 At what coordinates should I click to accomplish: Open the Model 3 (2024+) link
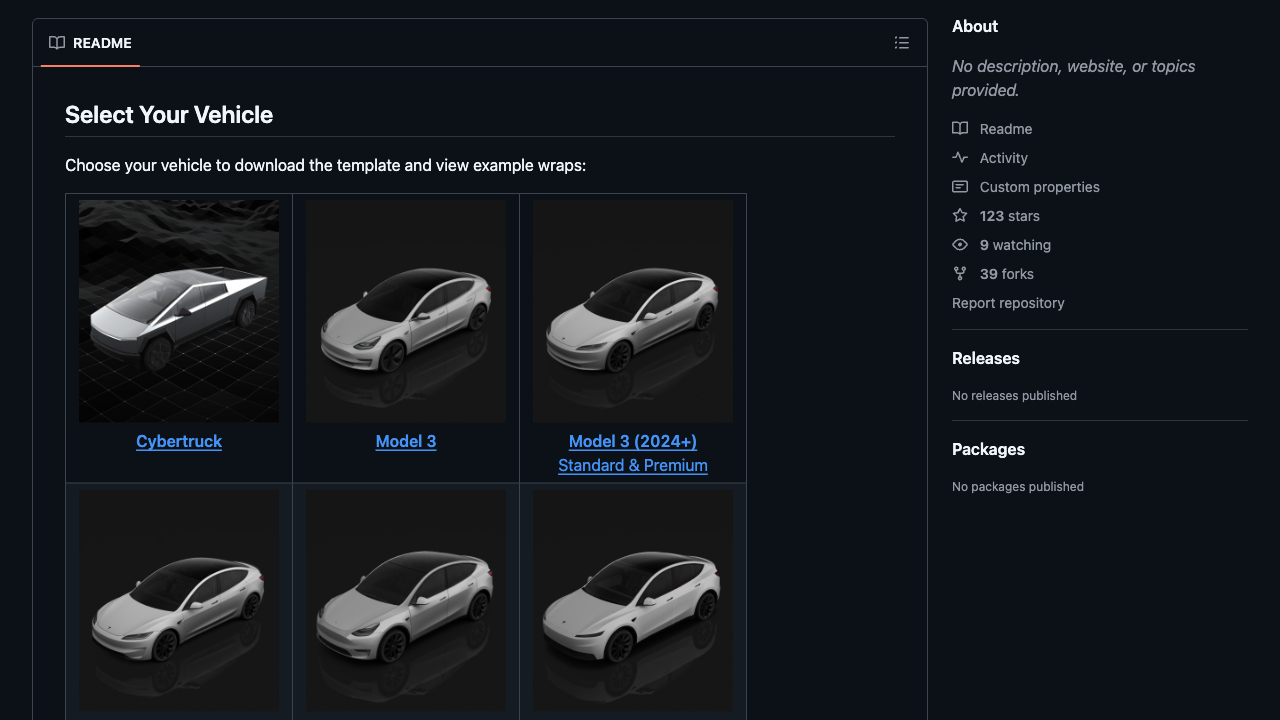(633, 441)
